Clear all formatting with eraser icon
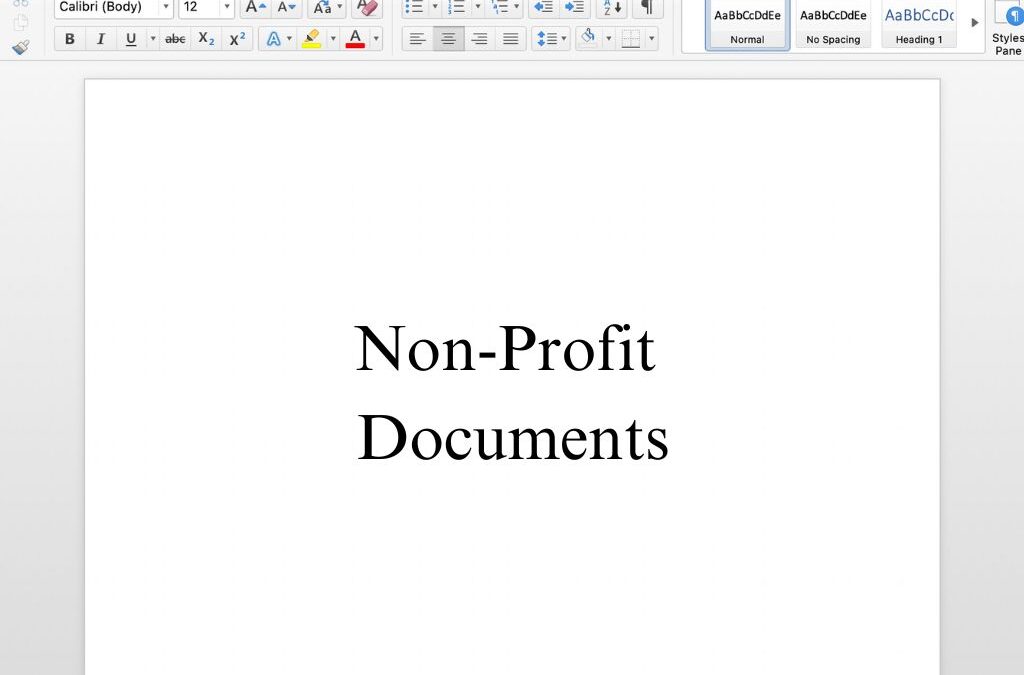 point(367,7)
